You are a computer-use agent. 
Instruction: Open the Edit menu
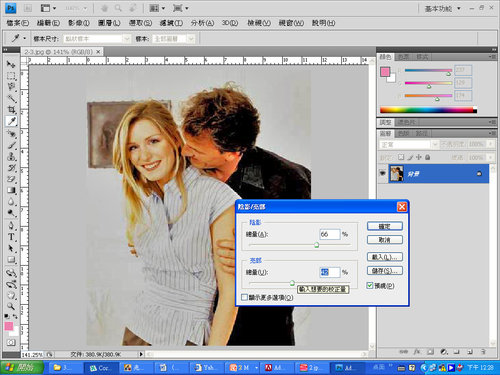click(x=48, y=23)
